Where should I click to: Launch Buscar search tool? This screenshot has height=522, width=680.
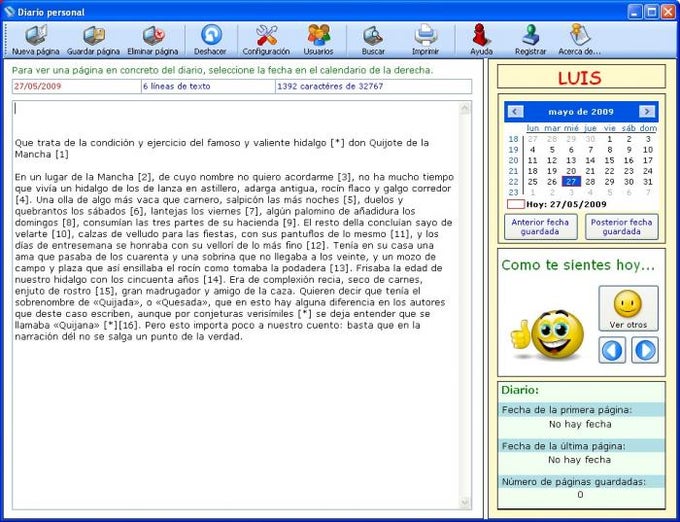[373, 40]
